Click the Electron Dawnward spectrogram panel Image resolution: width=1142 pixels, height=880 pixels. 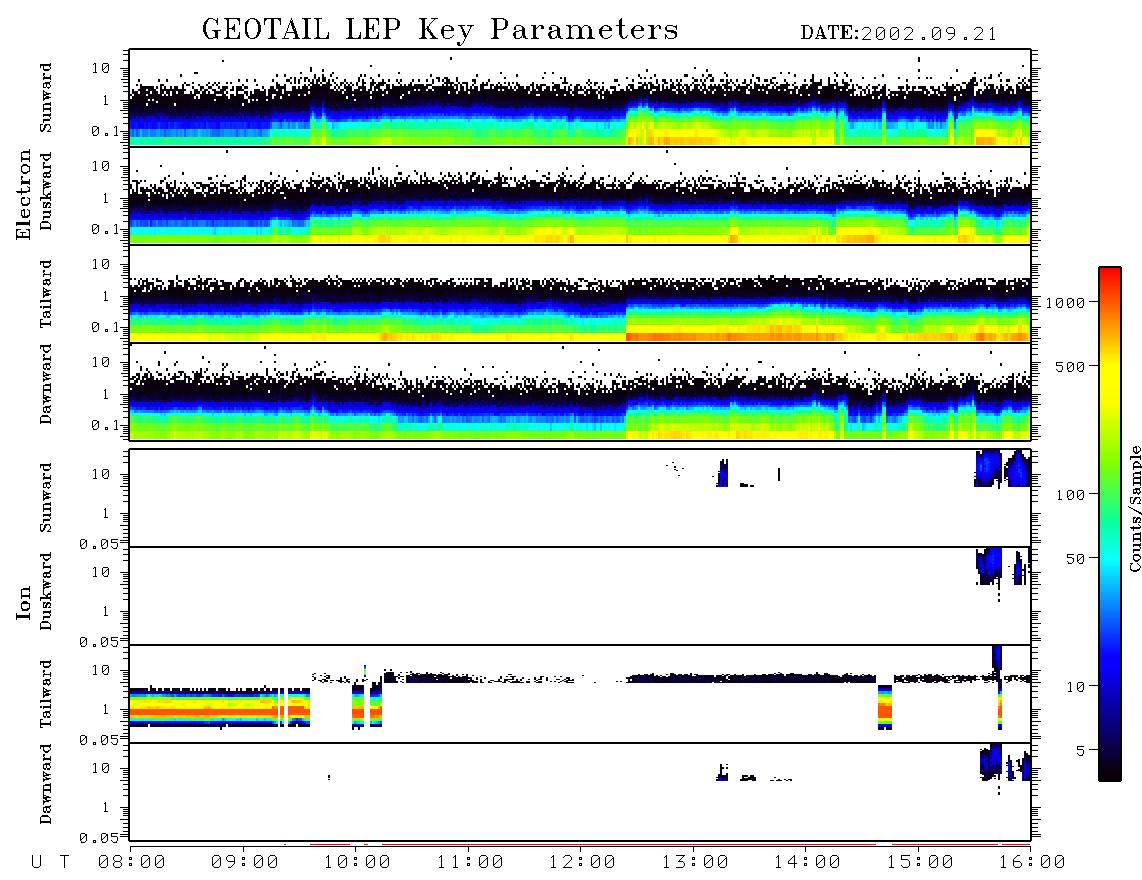pos(580,391)
